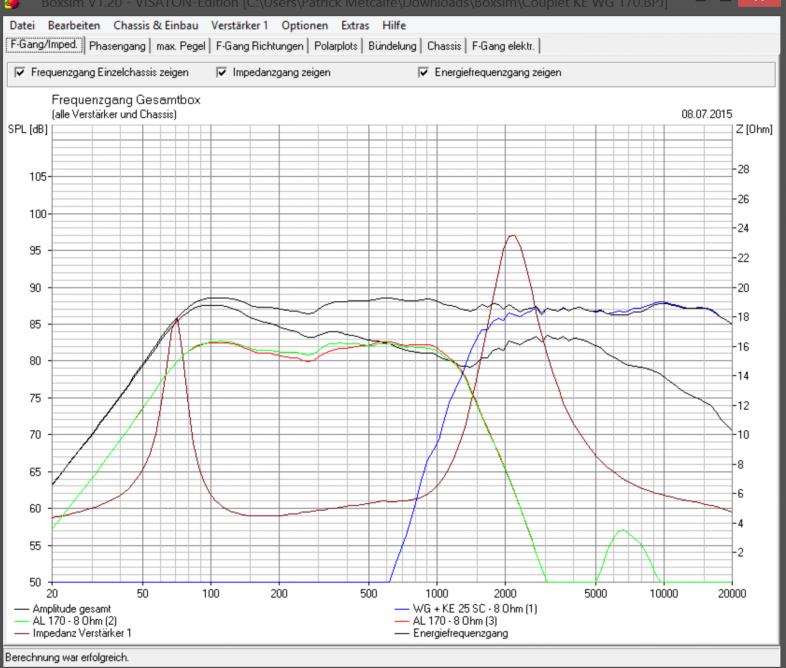Switch to the F-Gang elektr. tab
This screenshot has width=786, height=668.
[x=504, y=46]
